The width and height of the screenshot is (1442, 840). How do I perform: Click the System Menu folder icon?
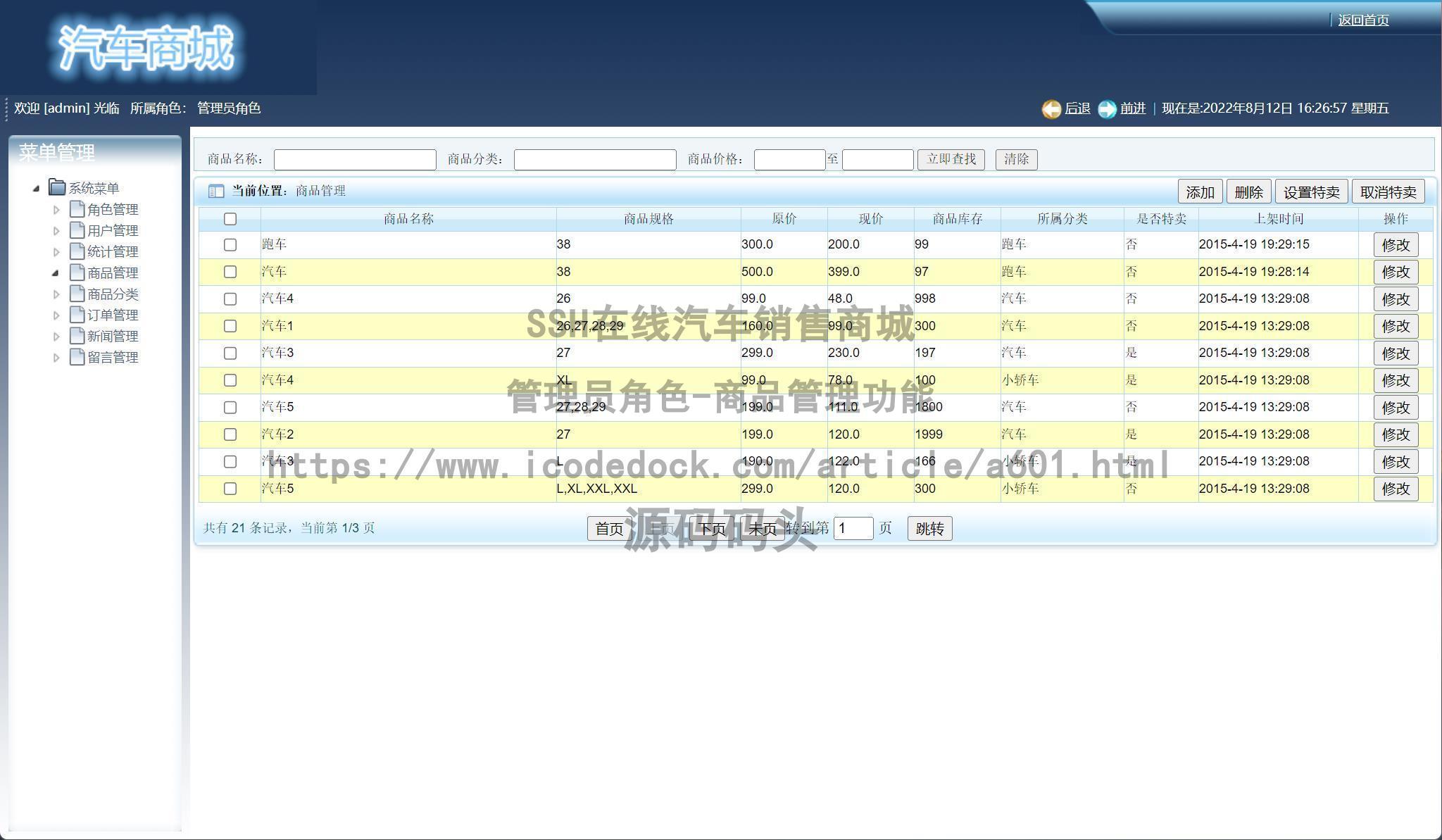[x=57, y=187]
